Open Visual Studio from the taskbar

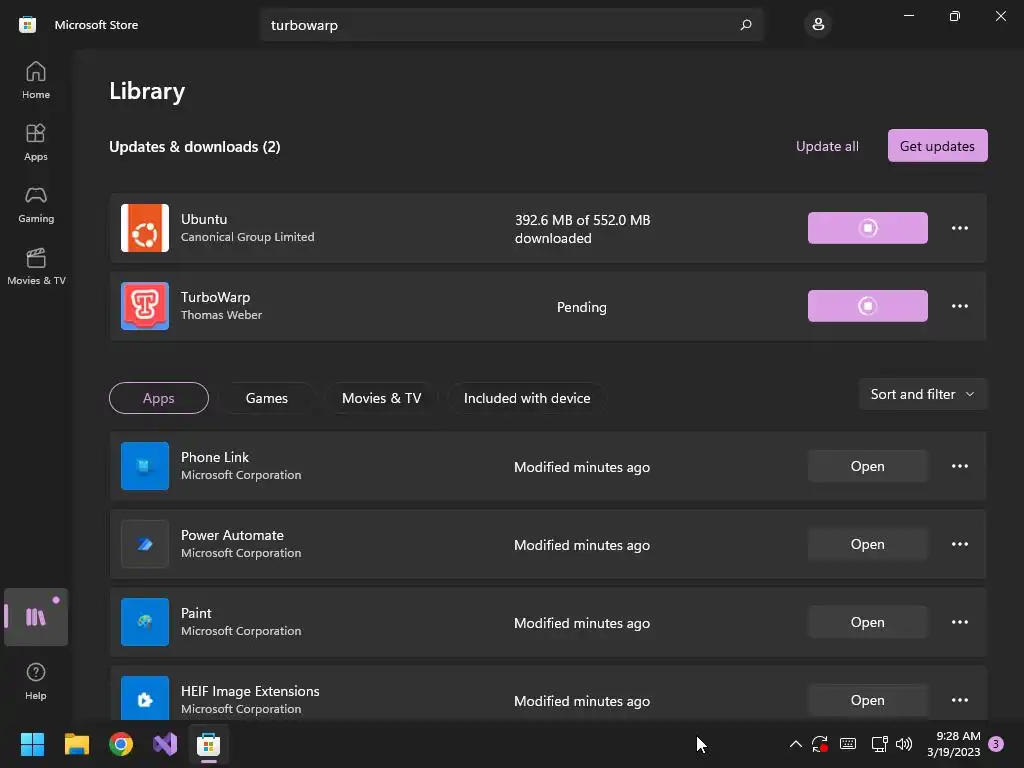pos(165,744)
